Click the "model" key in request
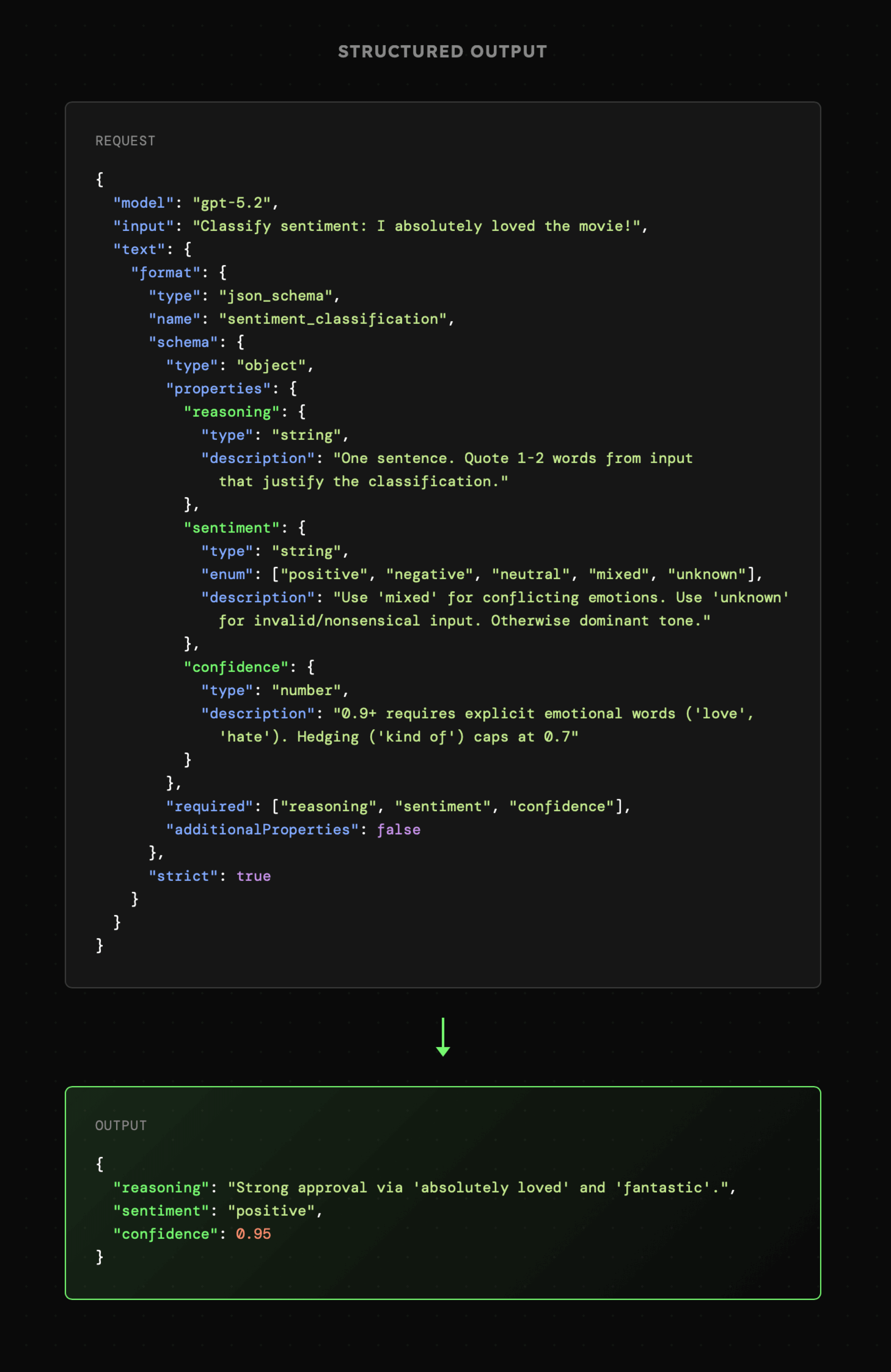This screenshot has width=891, height=1372. point(144,203)
